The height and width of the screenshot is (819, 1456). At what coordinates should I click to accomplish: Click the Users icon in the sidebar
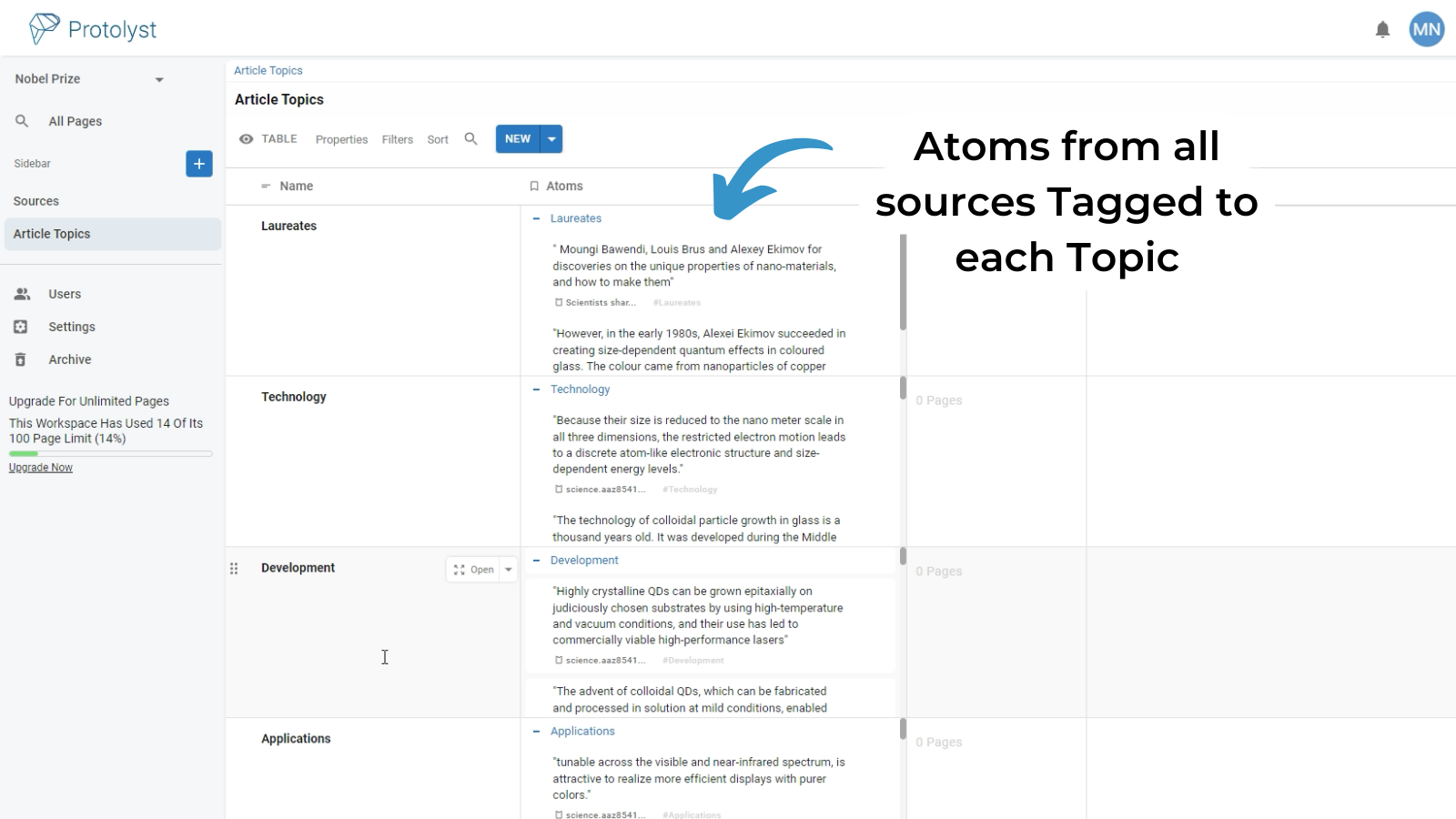[22, 293]
